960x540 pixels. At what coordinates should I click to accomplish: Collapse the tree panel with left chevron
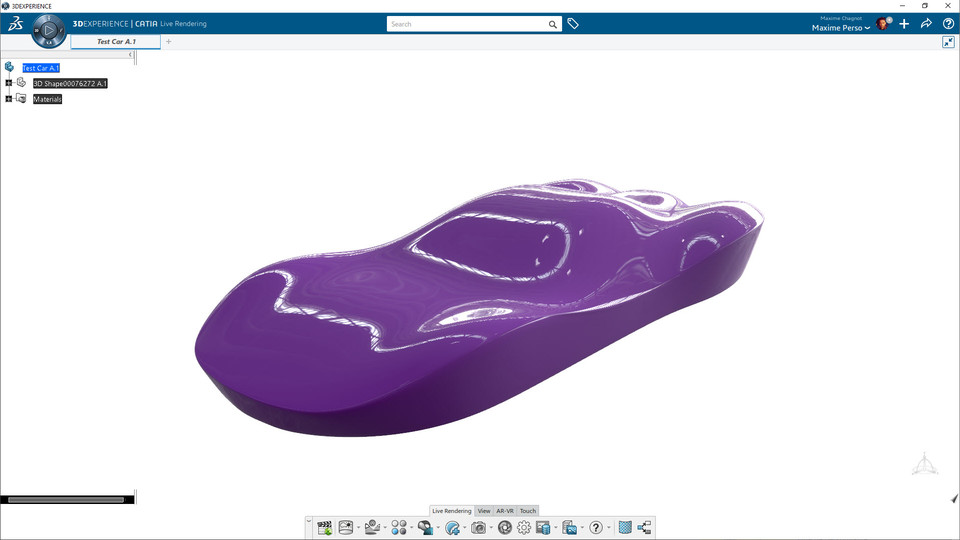pos(130,54)
